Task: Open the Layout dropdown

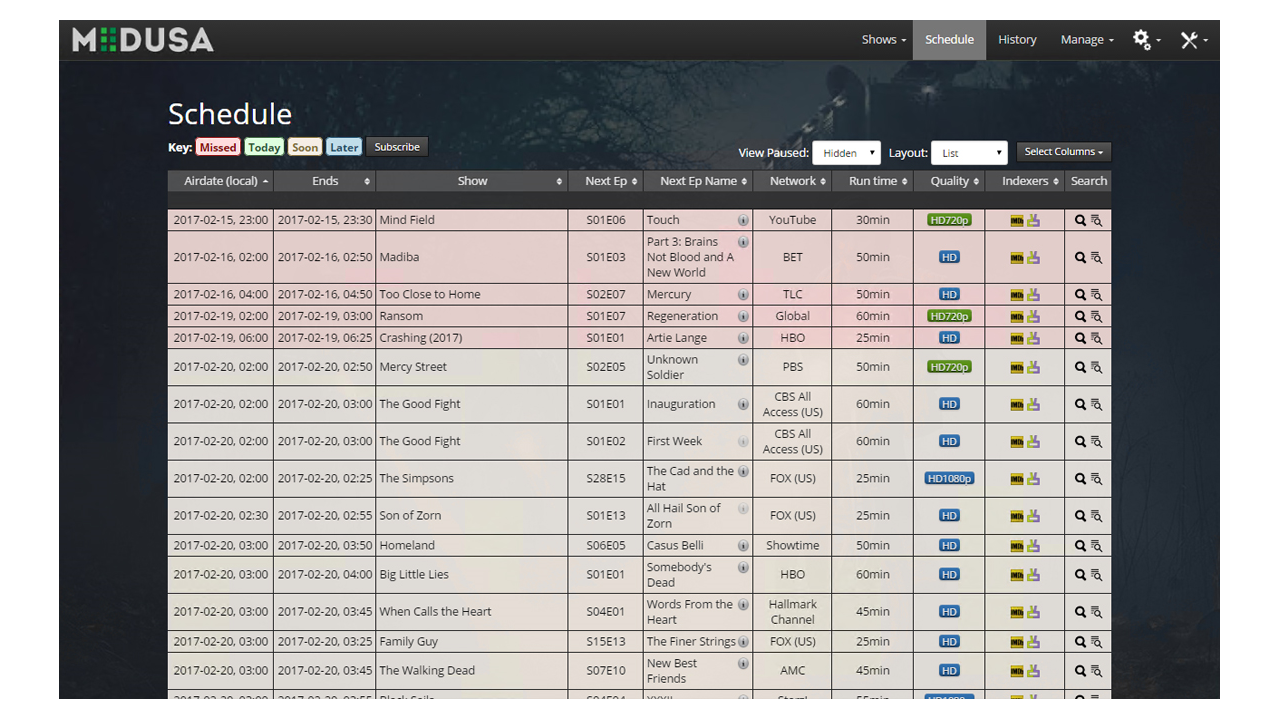Action: 968,153
